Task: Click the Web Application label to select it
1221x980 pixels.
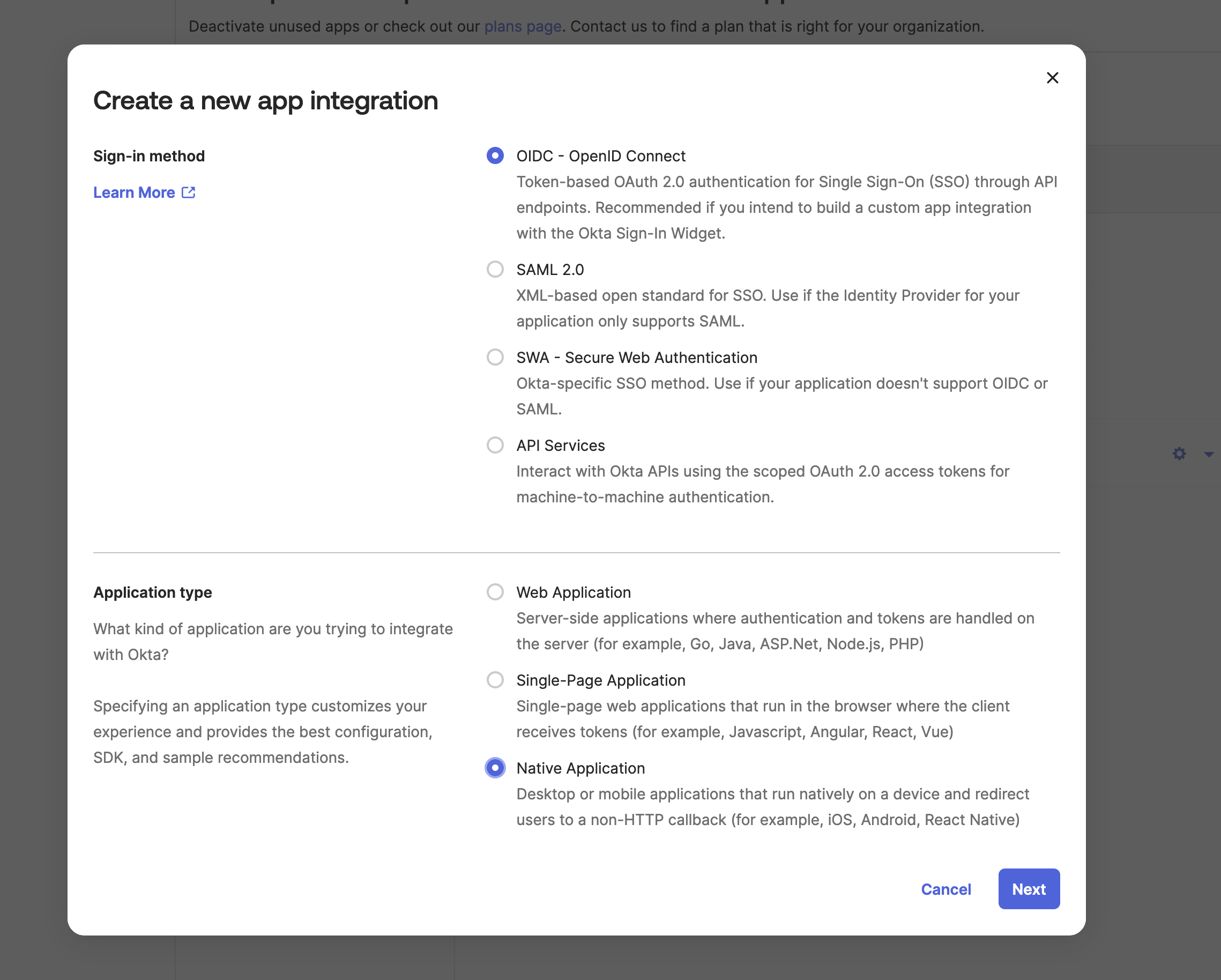Action: (573, 592)
